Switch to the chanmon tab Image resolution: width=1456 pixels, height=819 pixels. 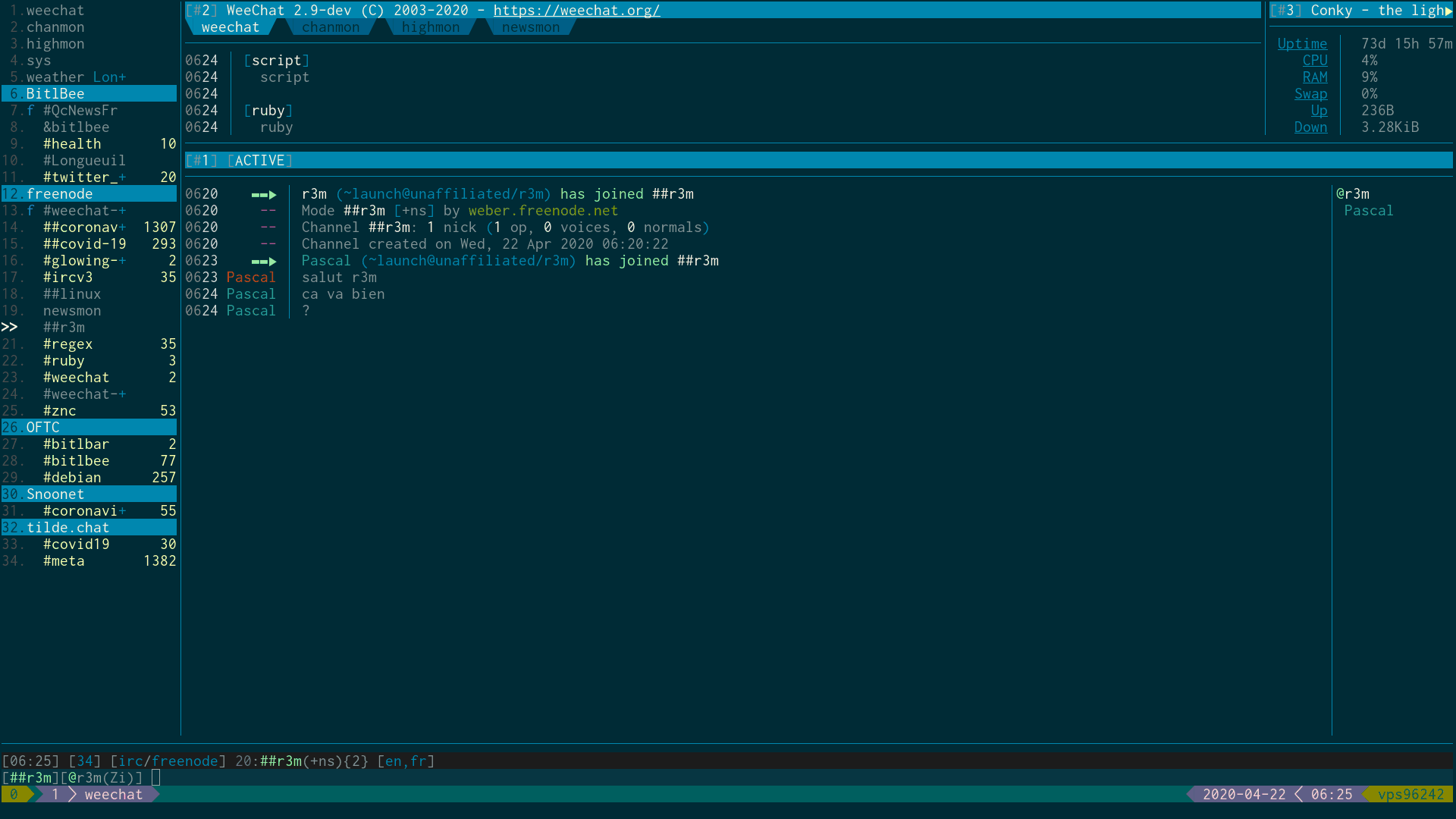click(x=331, y=27)
